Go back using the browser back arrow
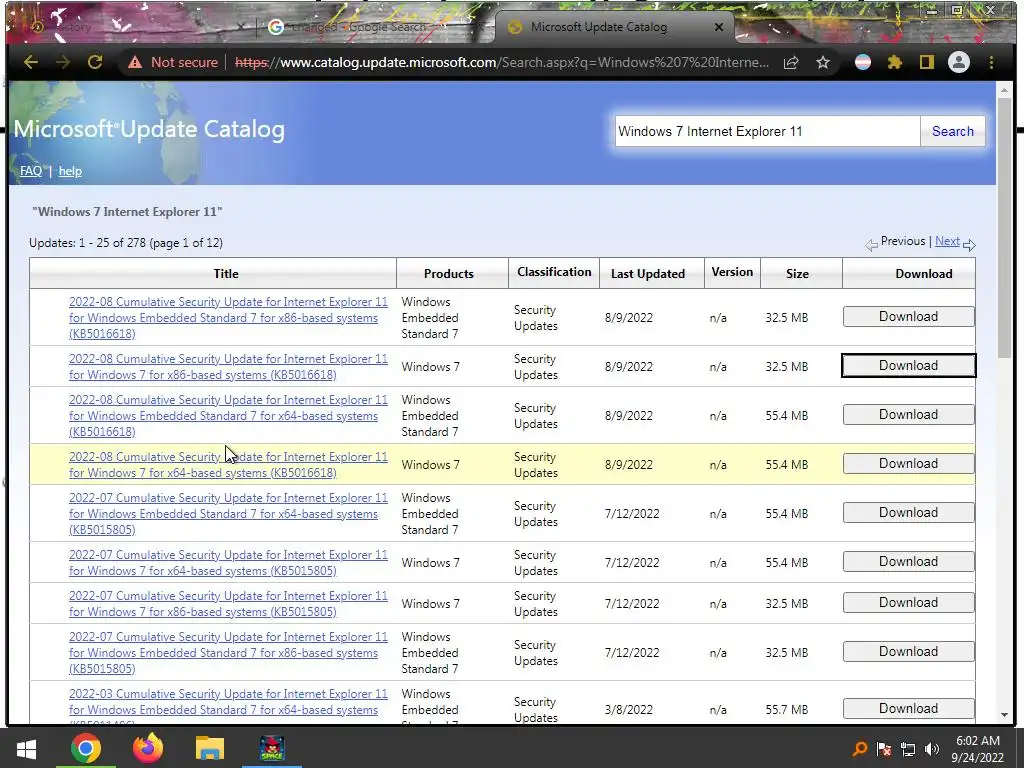The height and width of the screenshot is (768, 1024). [31, 62]
